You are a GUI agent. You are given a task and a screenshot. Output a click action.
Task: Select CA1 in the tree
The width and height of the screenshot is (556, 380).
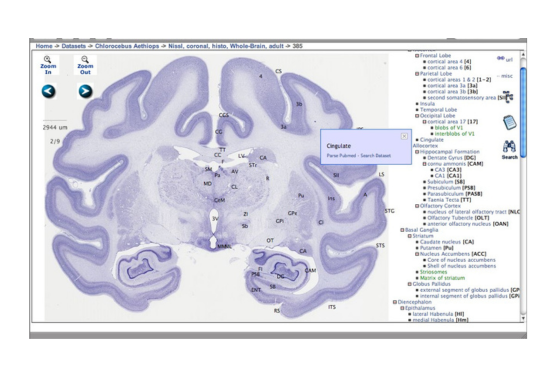[x=448, y=176]
